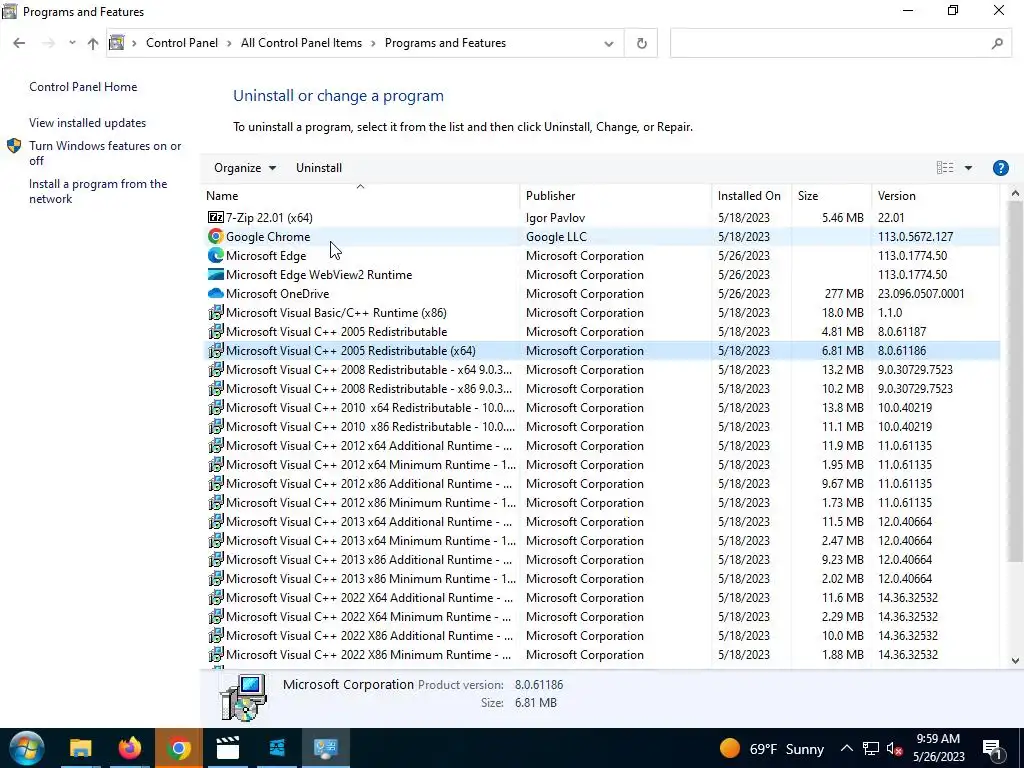Screen dimensions: 1024x768
Task: Expand the chevron after All Control Panel Items
Action: (374, 43)
